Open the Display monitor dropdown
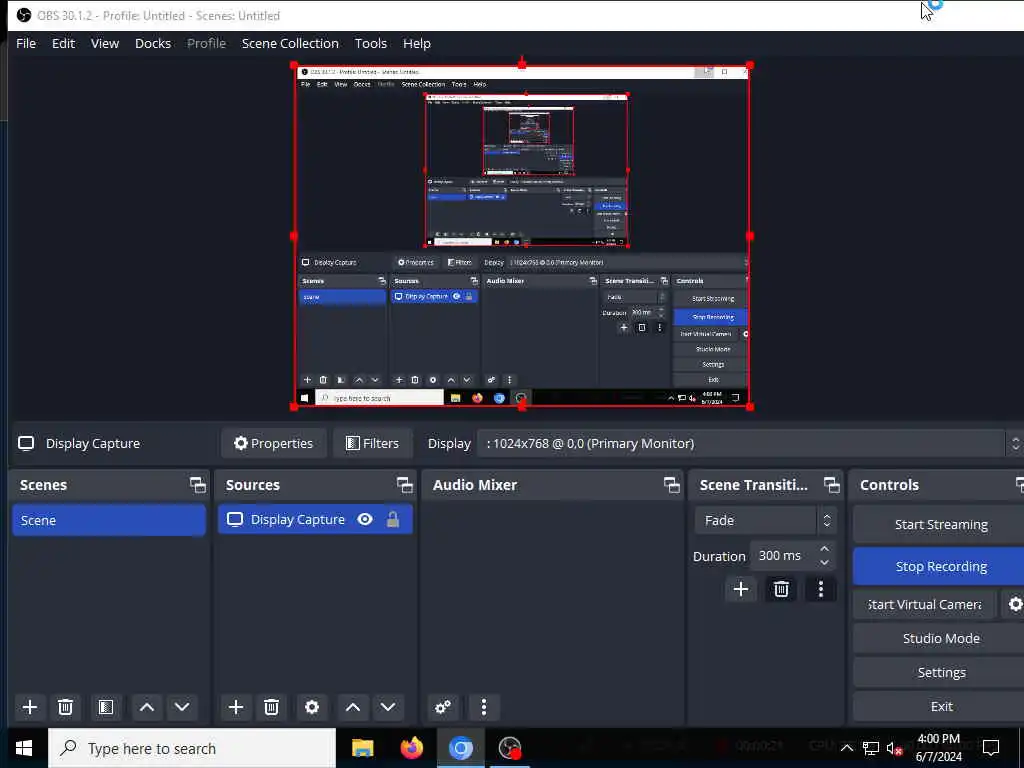This screenshot has width=1024, height=768. pos(750,443)
